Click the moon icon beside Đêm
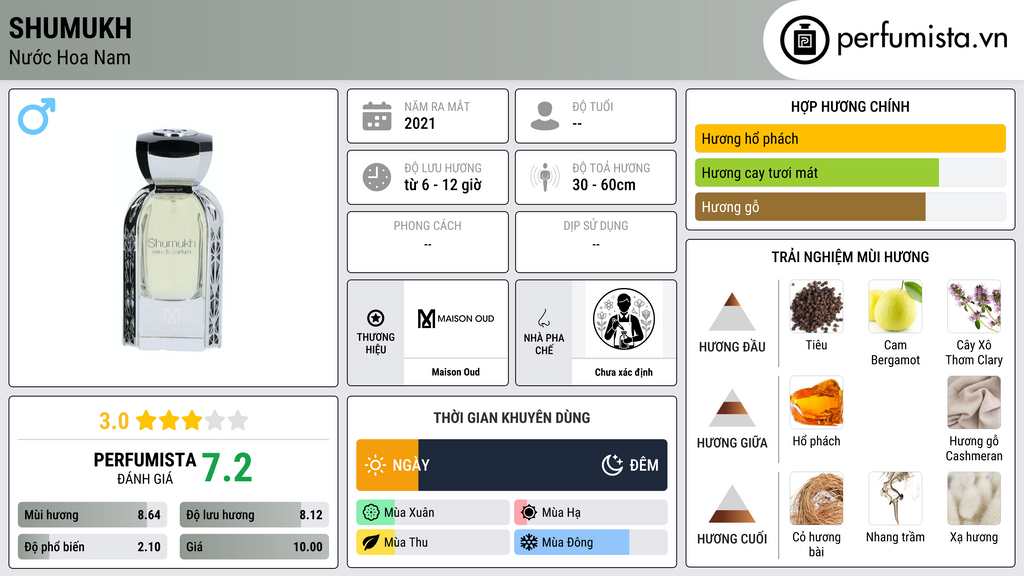Viewport: 1024px width, 576px height. pos(612,465)
